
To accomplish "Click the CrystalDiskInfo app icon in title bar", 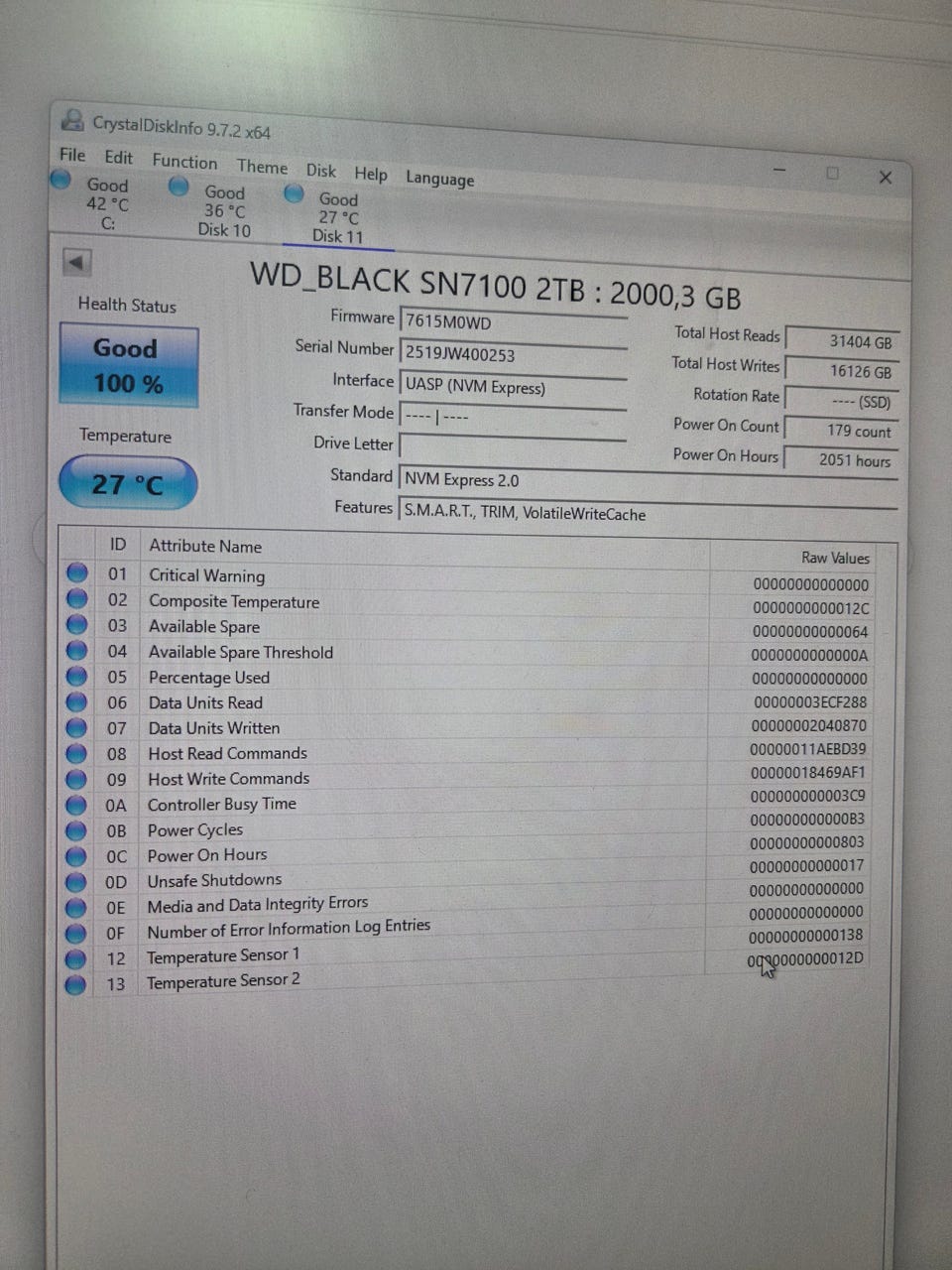I will coord(72,121).
